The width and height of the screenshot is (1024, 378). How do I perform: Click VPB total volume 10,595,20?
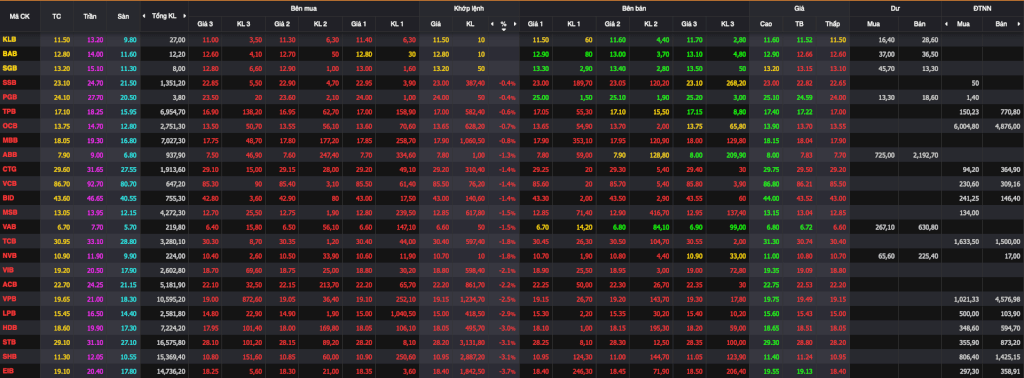[172, 299]
